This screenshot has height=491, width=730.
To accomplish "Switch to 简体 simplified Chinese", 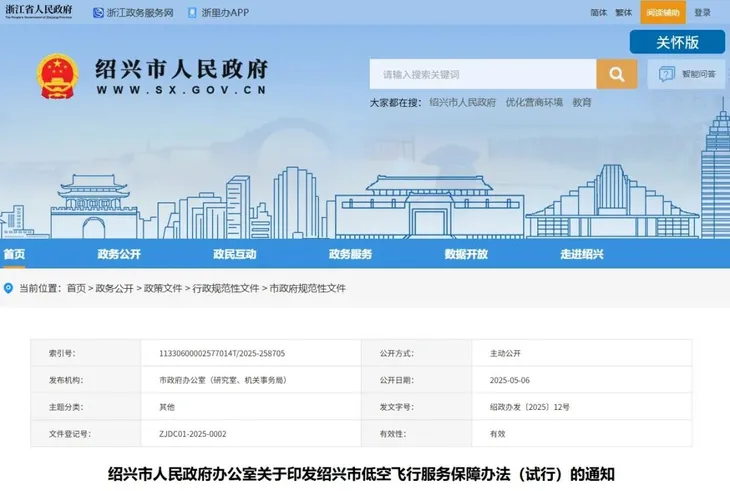I will pos(599,13).
